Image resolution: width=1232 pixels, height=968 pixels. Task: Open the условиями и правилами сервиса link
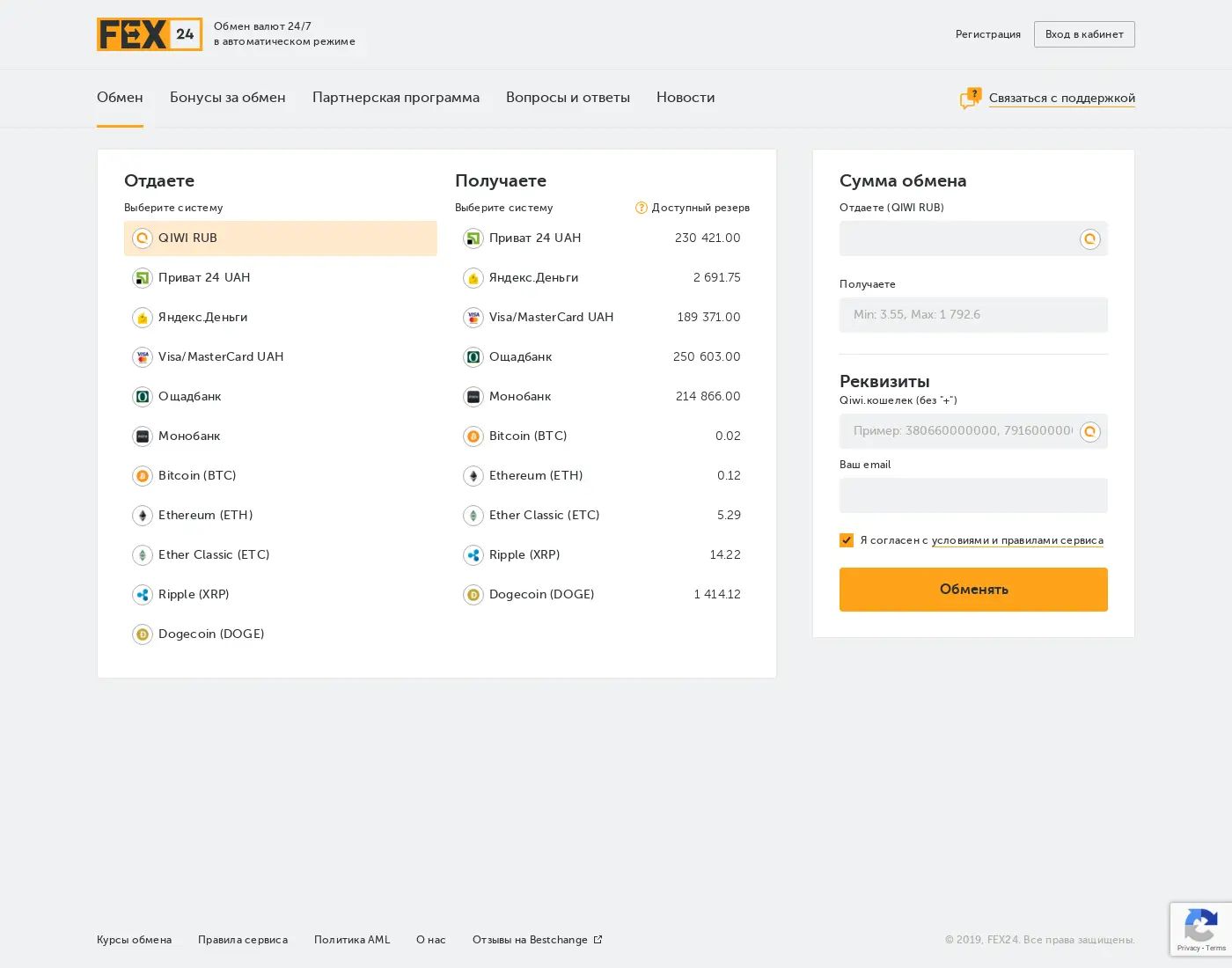tap(1017, 540)
